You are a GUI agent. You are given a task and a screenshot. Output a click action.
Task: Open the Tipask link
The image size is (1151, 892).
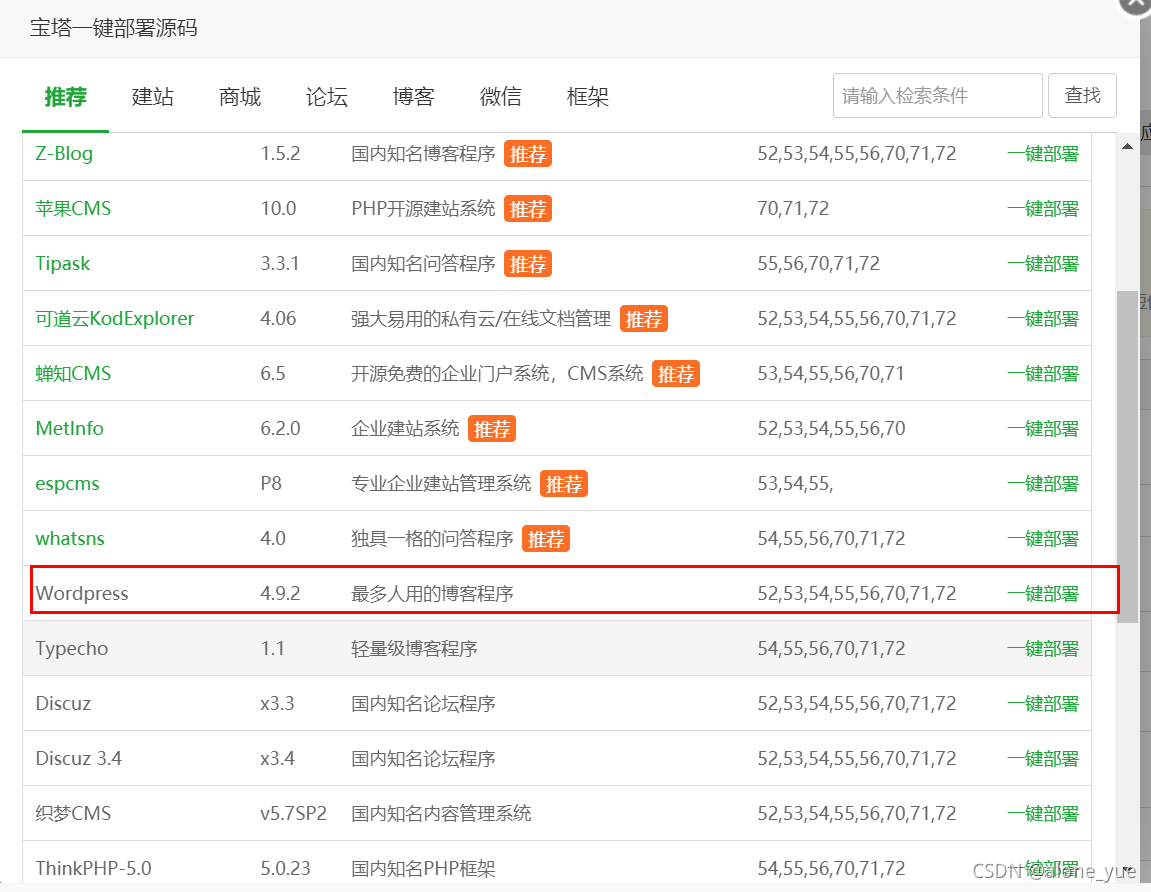click(62, 264)
